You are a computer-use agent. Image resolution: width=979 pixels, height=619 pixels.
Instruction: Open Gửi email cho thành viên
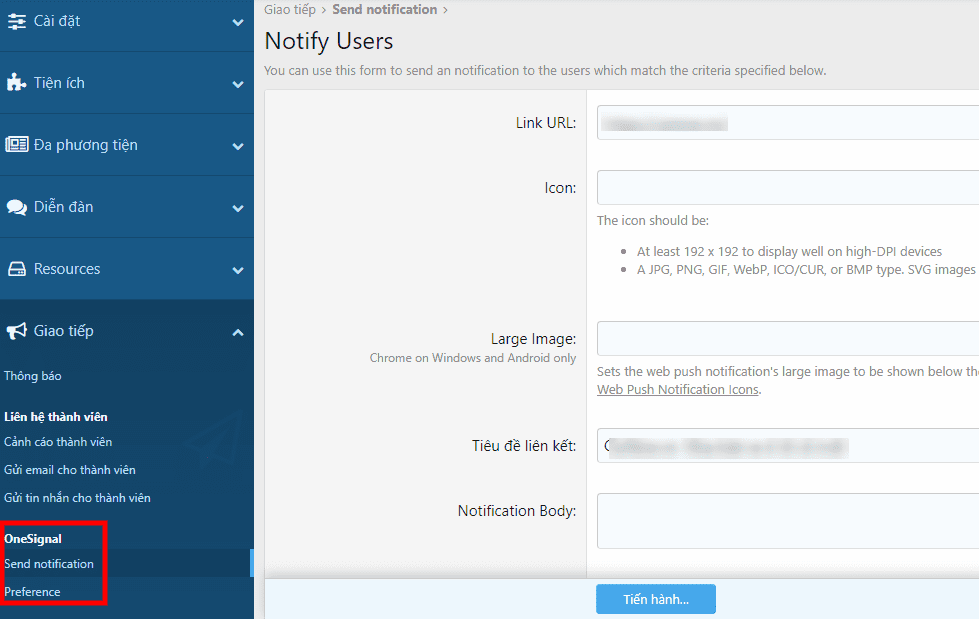click(x=70, y=470)
